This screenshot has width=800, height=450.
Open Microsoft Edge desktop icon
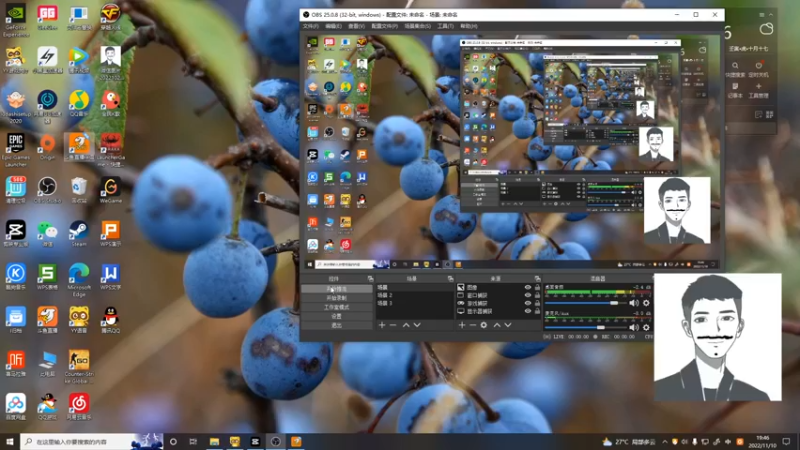(79, 280)
